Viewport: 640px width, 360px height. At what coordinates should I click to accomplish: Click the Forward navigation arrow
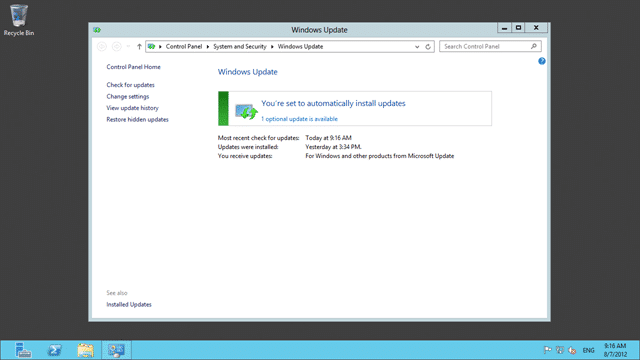point(116,47)
